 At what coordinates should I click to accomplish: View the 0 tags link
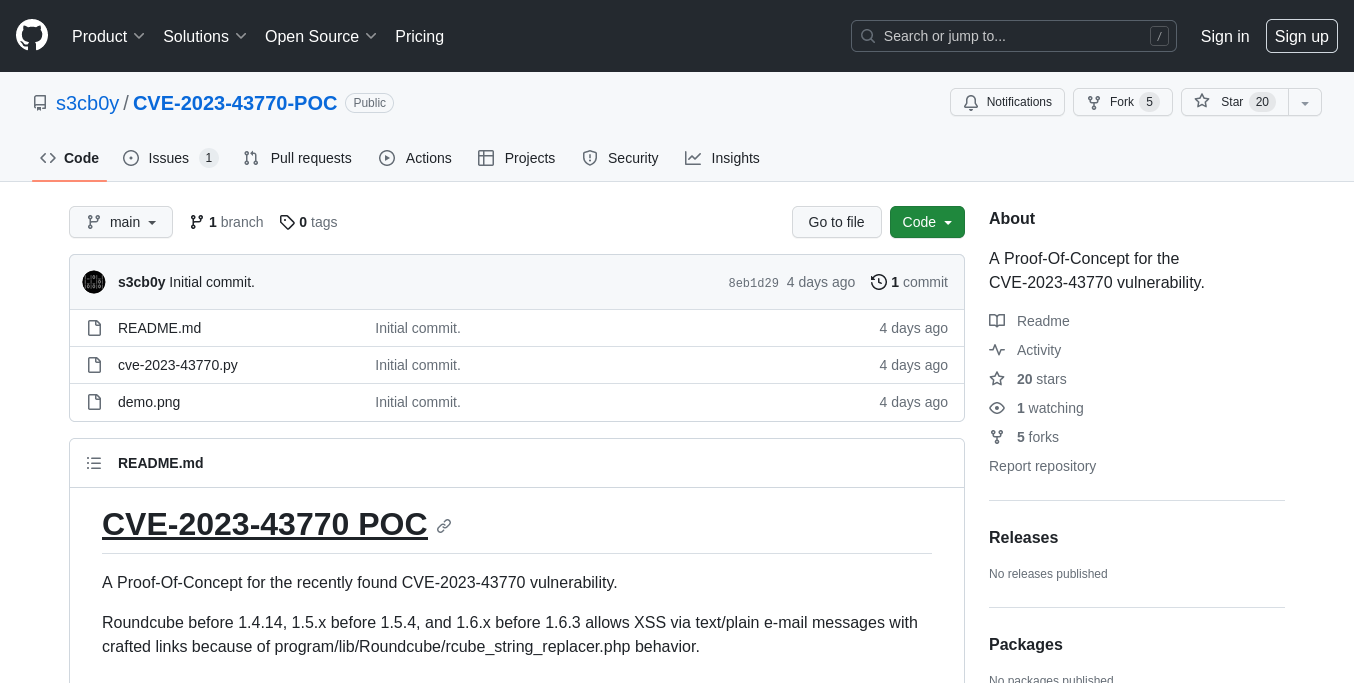pos(309,222)
